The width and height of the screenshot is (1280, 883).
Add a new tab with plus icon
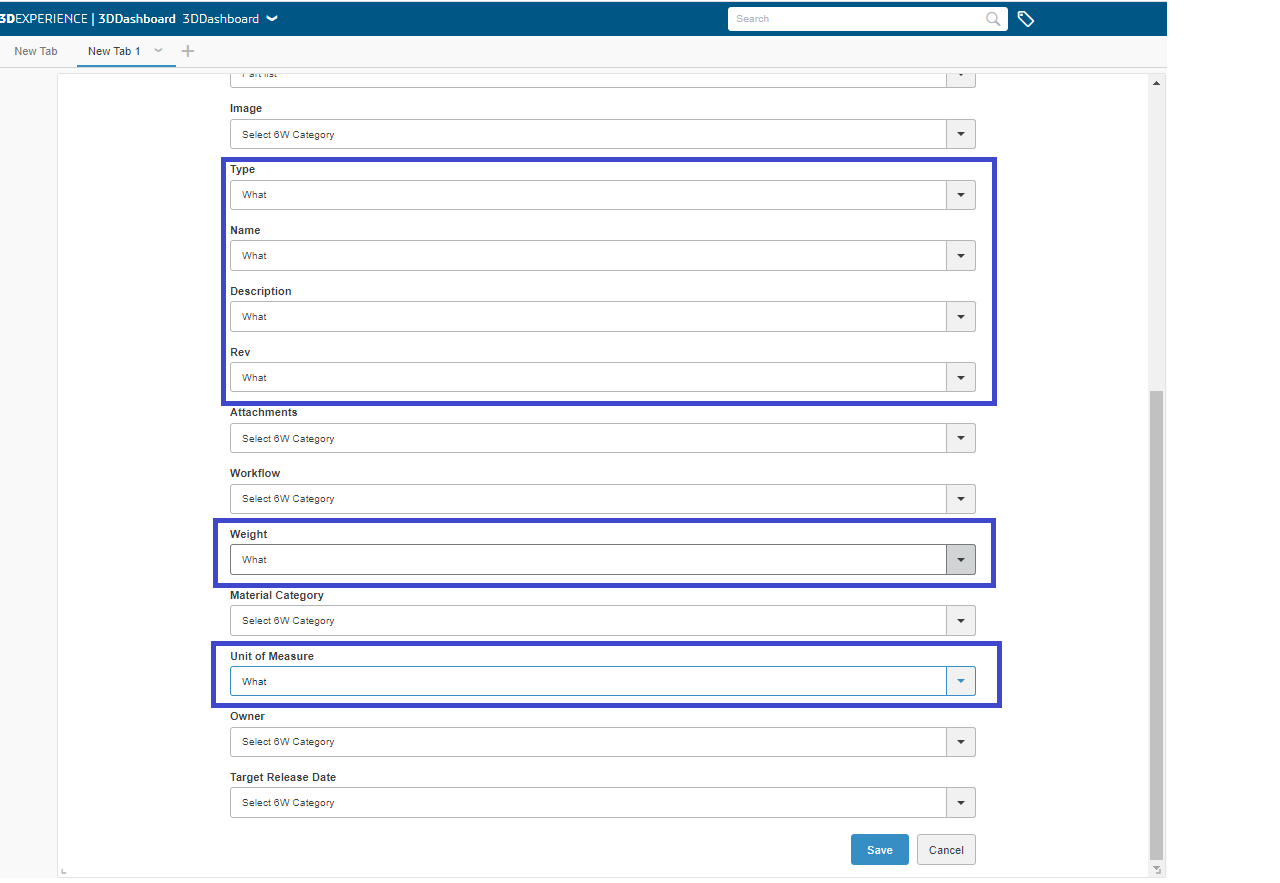click(188, 51)
